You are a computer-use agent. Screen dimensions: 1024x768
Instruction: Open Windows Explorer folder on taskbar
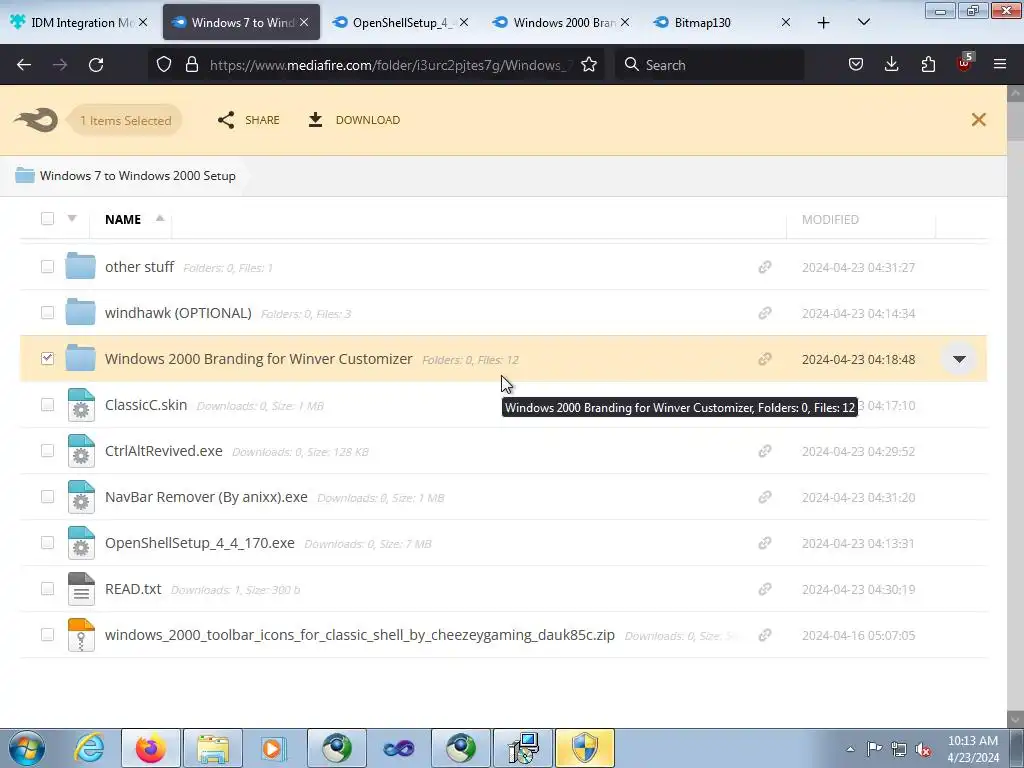click(213, 748)
